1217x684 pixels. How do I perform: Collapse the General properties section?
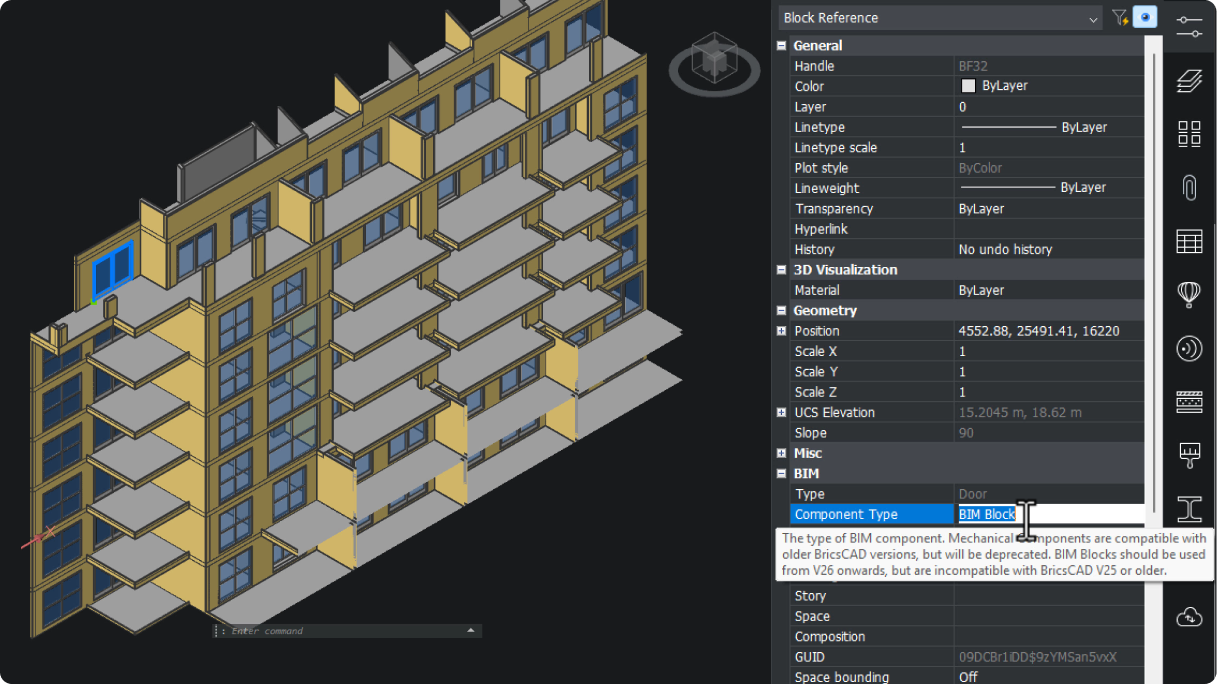(x=781, y=45)
